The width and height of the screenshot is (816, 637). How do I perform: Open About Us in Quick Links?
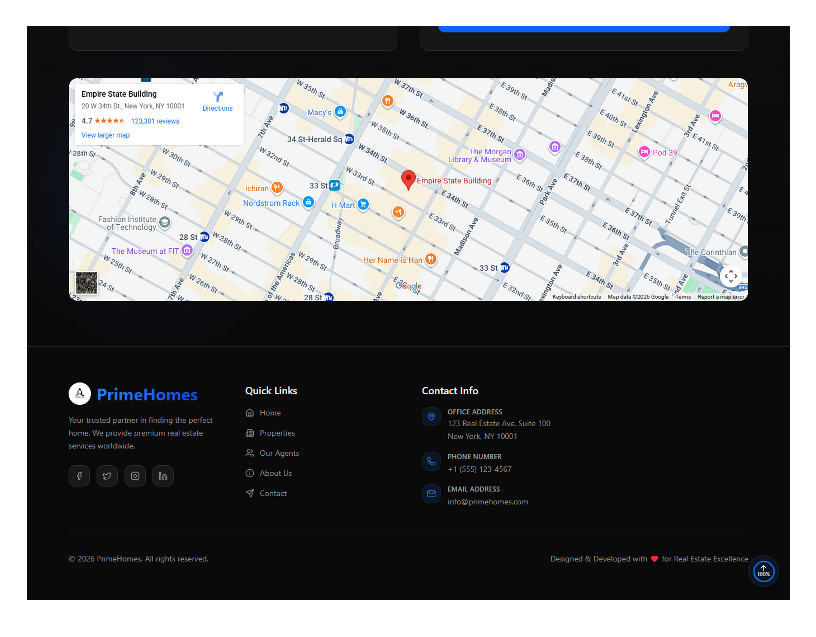click(x=269, y=473)
